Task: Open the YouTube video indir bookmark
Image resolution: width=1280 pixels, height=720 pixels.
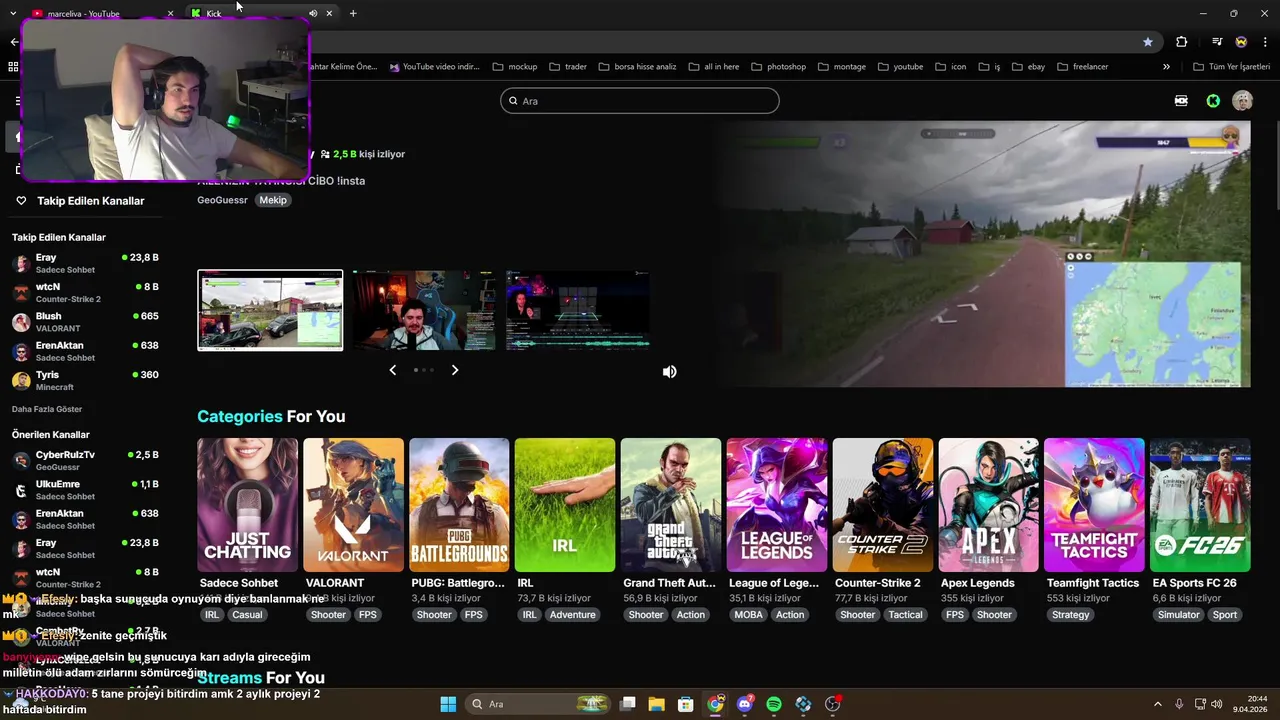Action: pyautogui.click(x=435, y=67)
